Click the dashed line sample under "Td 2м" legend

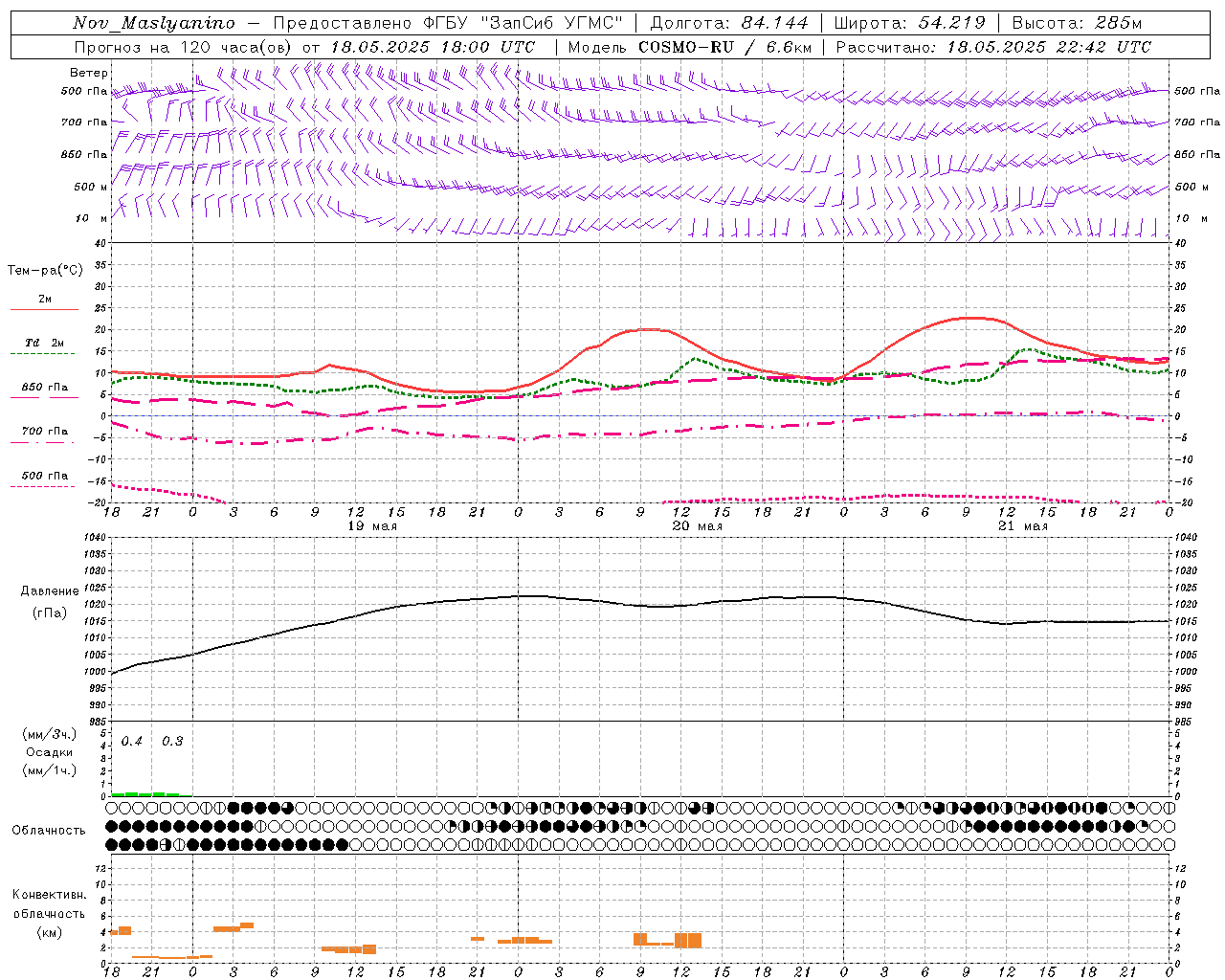point(44,354)
